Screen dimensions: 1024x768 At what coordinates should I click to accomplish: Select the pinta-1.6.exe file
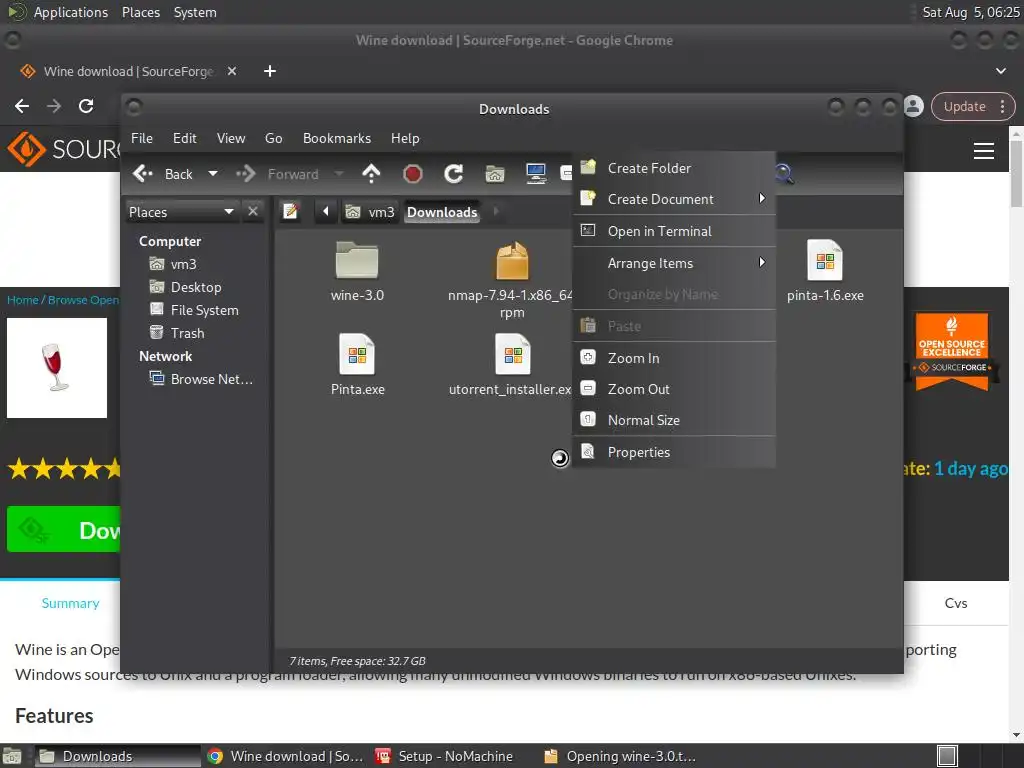(825, 270)
